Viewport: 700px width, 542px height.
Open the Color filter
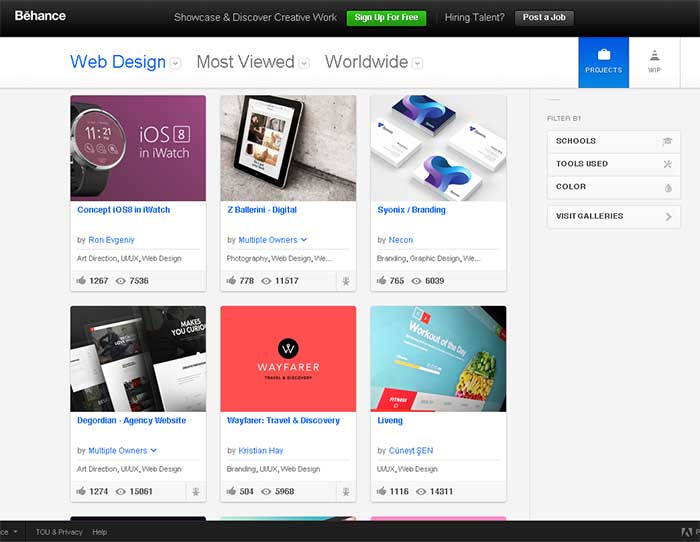[x=614, y=187]
